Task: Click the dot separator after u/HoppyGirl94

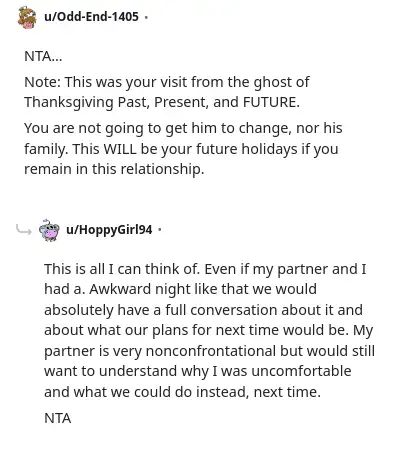Action: 160,230
